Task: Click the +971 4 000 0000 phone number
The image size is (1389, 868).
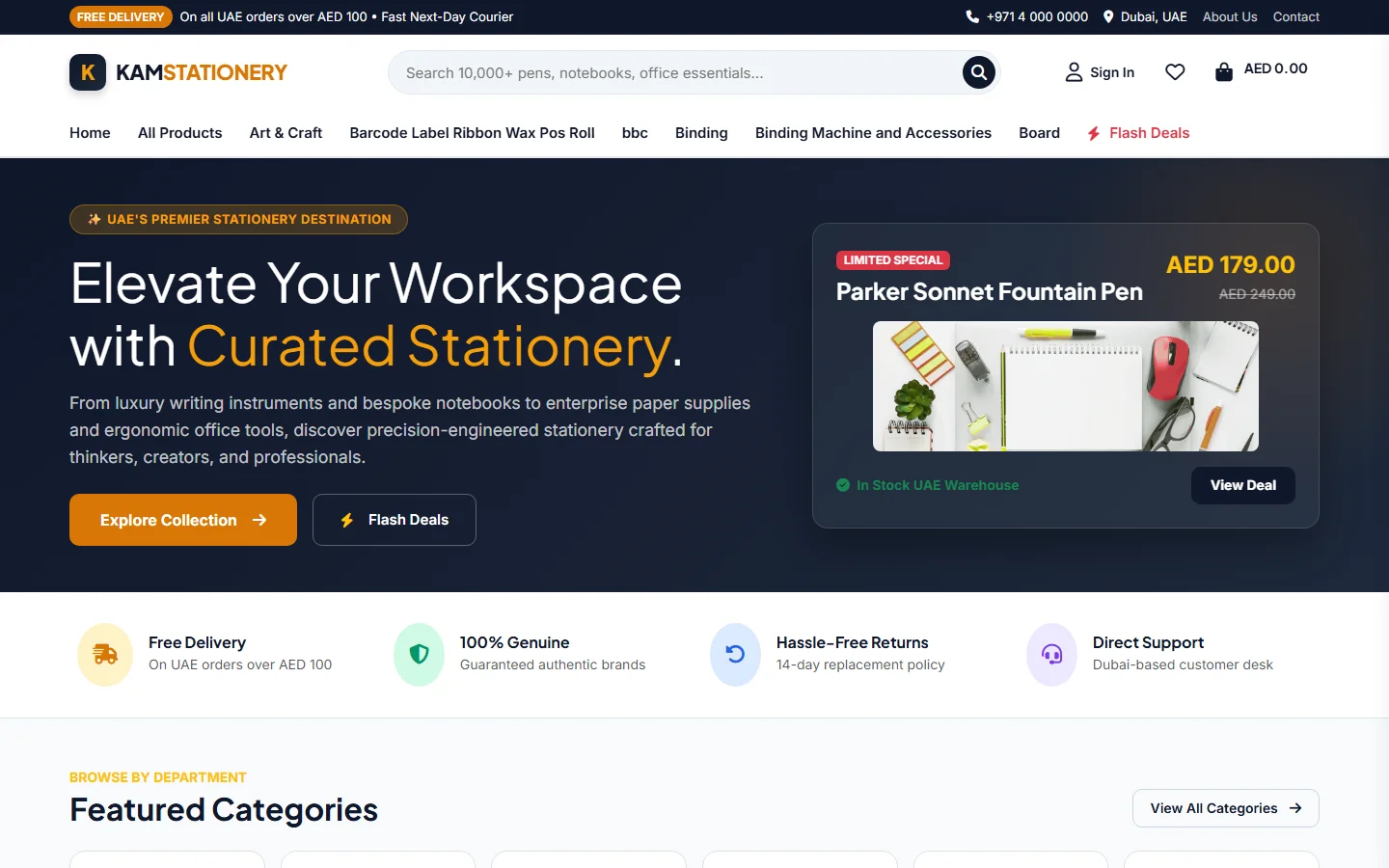Action: 1037,16
